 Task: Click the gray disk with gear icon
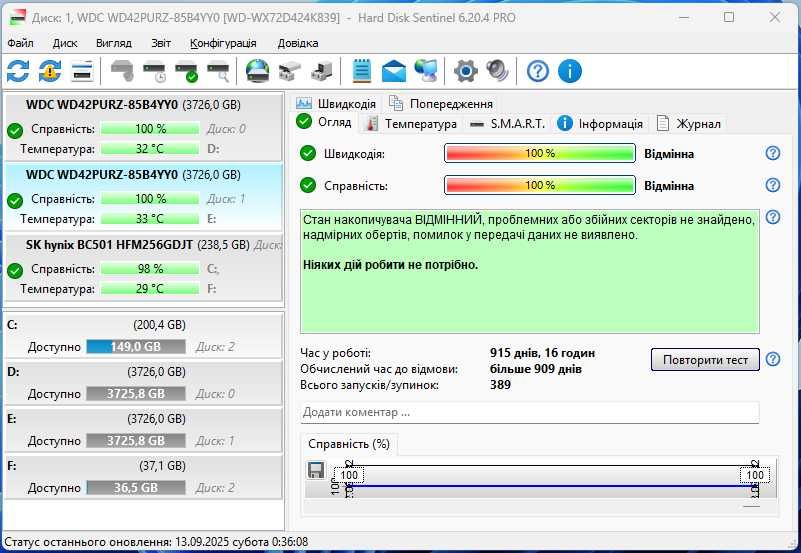(122, 71)
